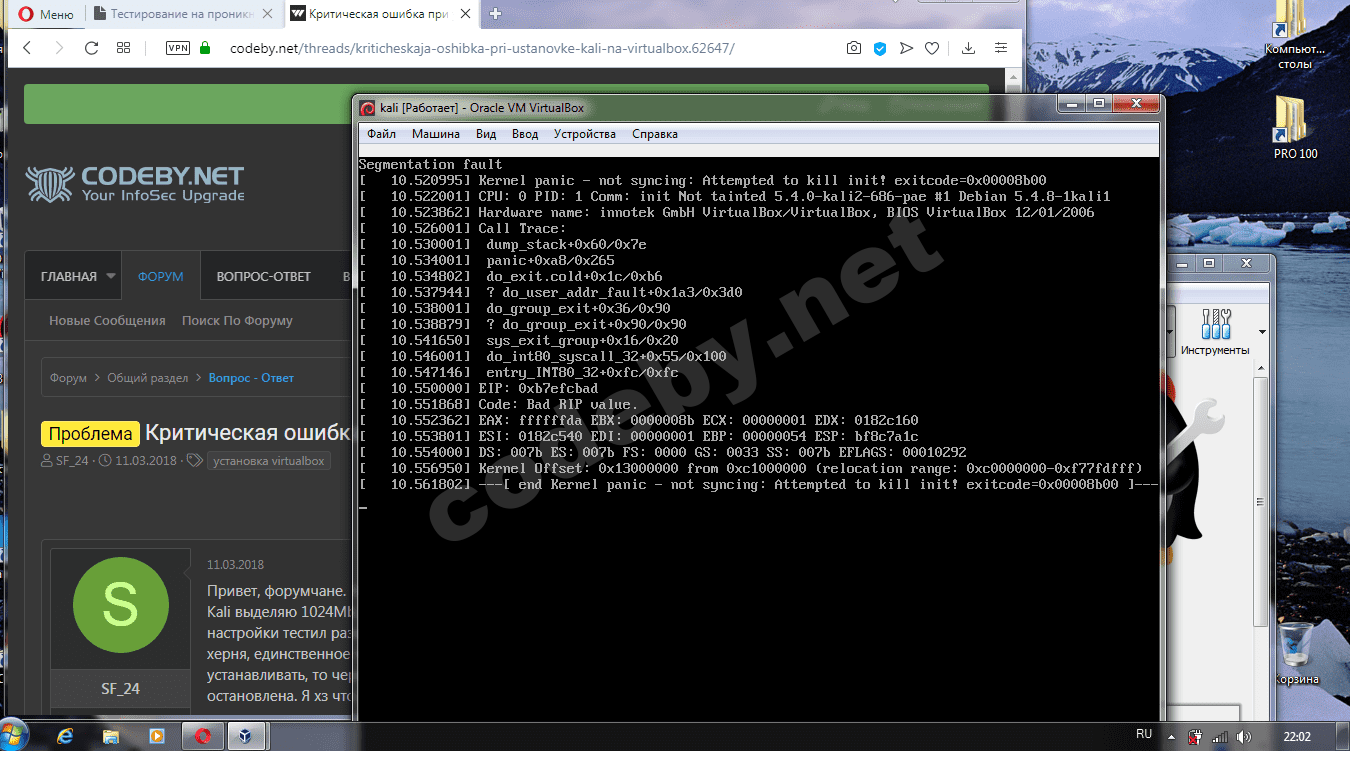Add page to bookmarks with heart icon
This screenshot has width=1366, height=768.
coord(932,48)
